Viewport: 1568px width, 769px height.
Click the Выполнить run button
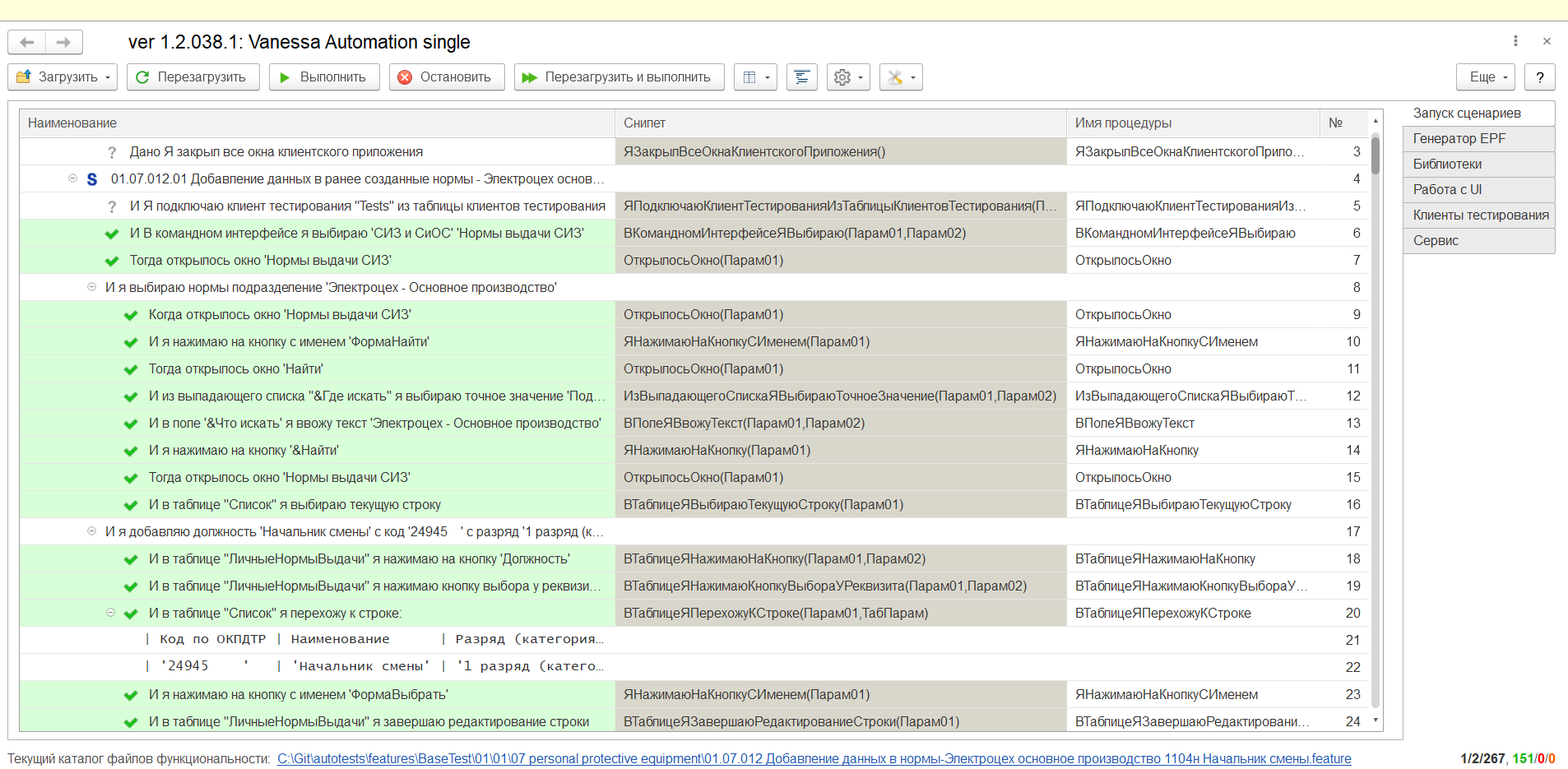[x=323, y=77]
